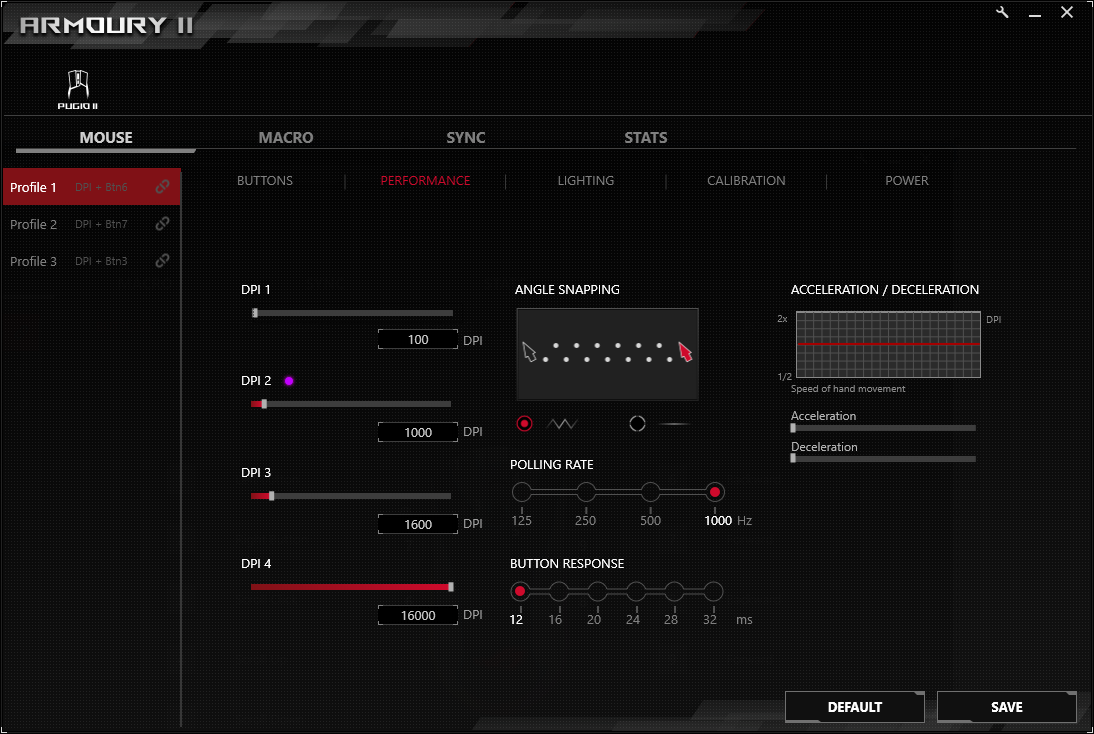Set polling rate to 250 Hz
1094x734 pixels.
[x=586, y=492]
